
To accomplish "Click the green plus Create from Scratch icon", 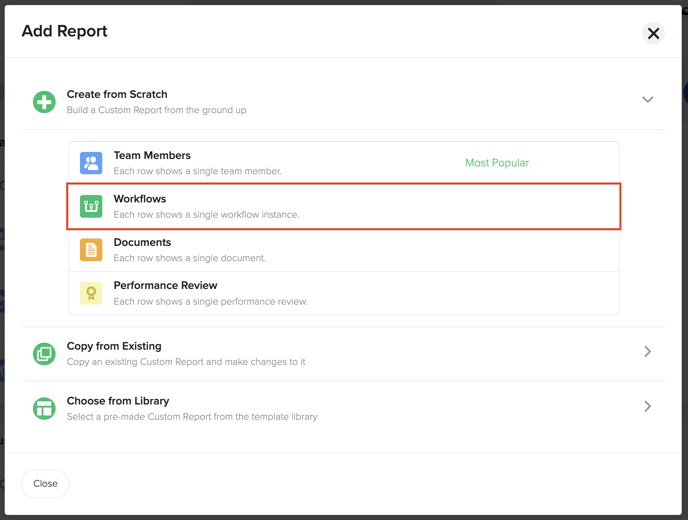I will [x=44, y=102].
